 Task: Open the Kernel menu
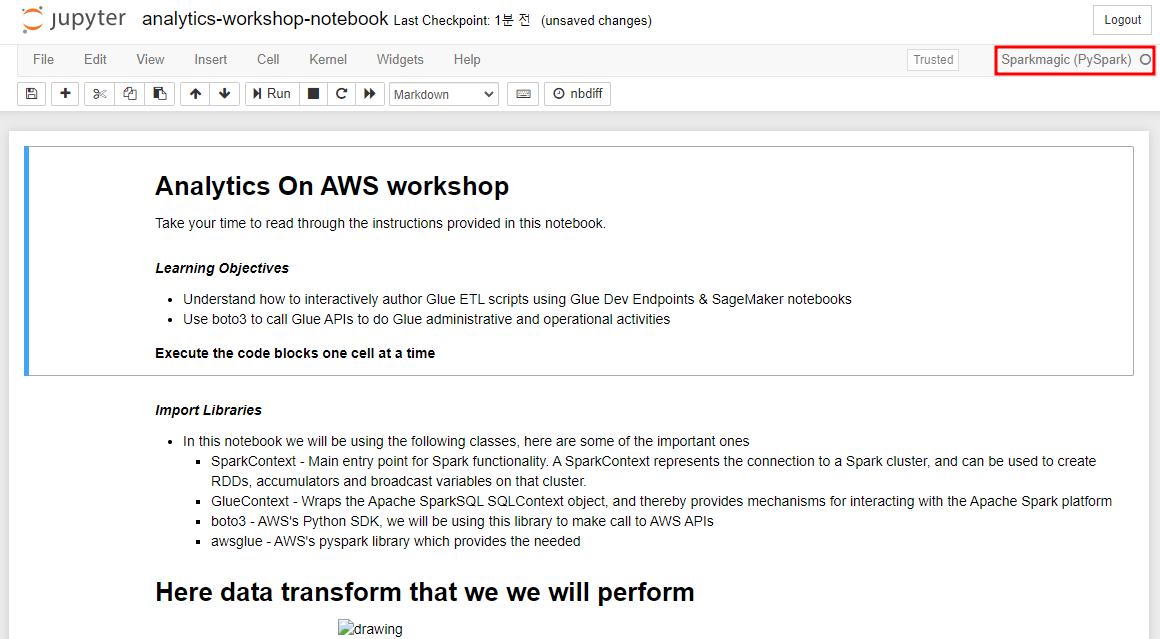[x=328, y=60]
